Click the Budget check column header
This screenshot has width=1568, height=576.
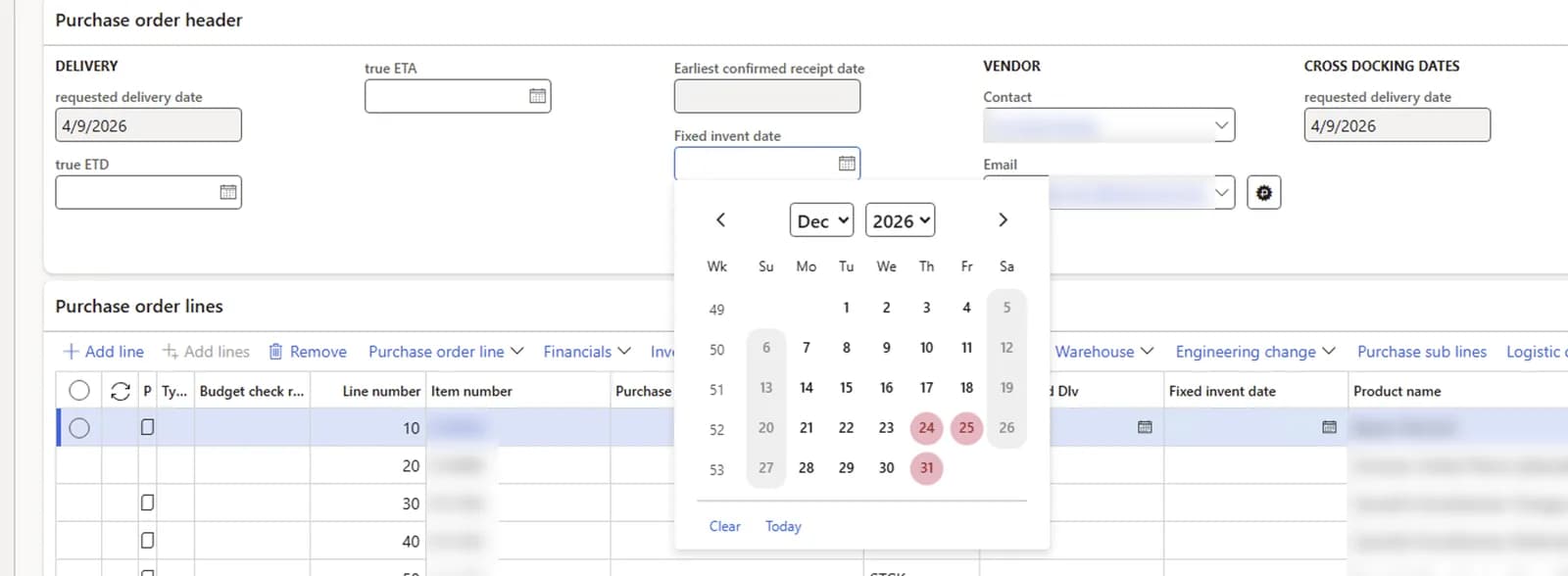click(252, 391)
